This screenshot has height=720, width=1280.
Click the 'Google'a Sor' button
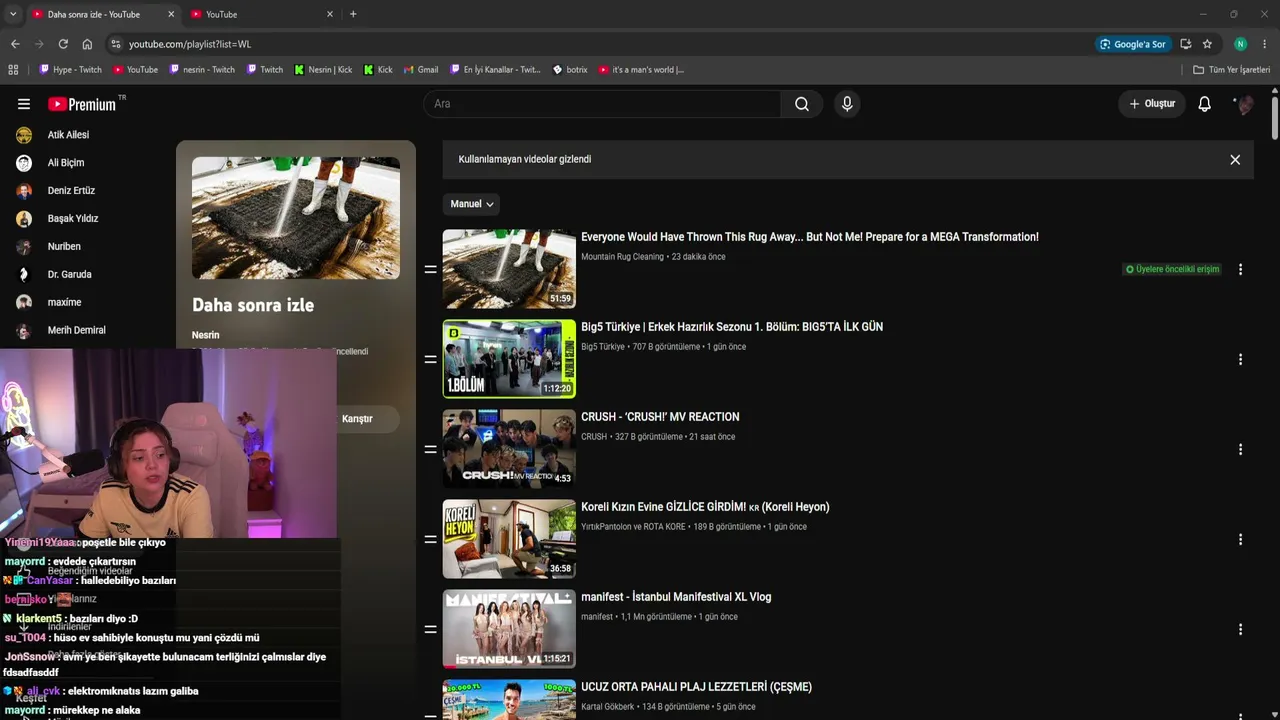click(x=1133, y=44)
